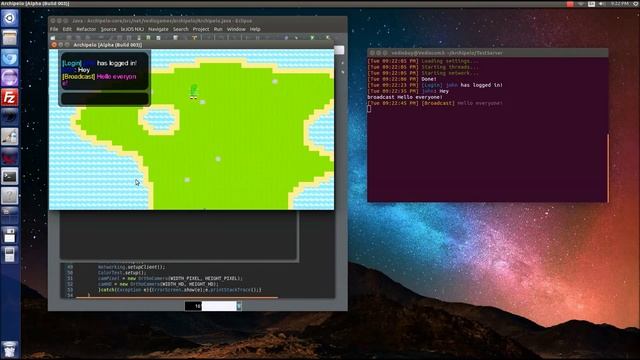Click the 'Done!' line in the terminal
640x360 pixels.
[x=429, y=79]
